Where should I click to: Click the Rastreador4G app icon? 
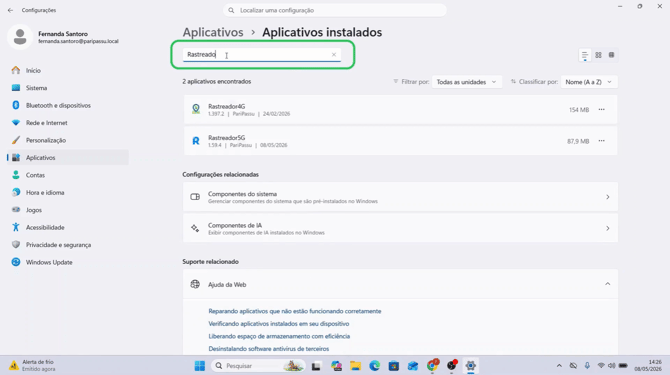[196, 109]
